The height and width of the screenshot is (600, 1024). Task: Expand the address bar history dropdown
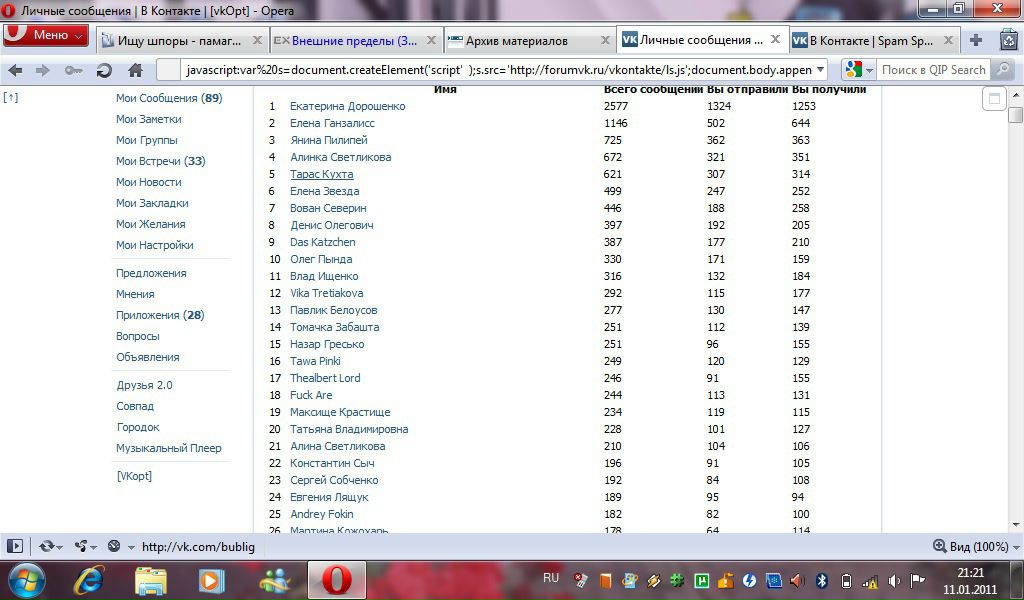[821, 70]
